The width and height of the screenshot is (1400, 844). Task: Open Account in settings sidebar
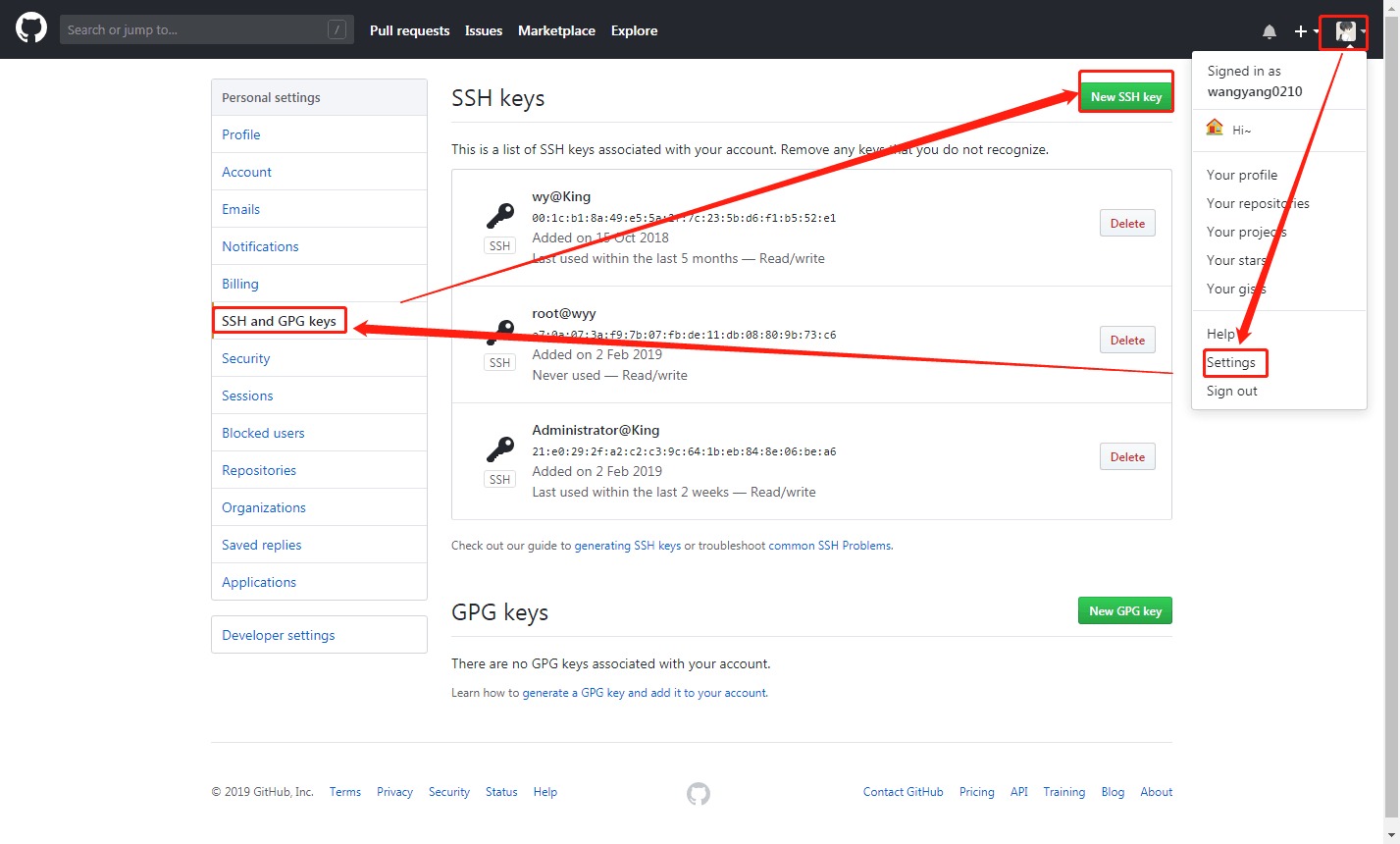point(319,172)
